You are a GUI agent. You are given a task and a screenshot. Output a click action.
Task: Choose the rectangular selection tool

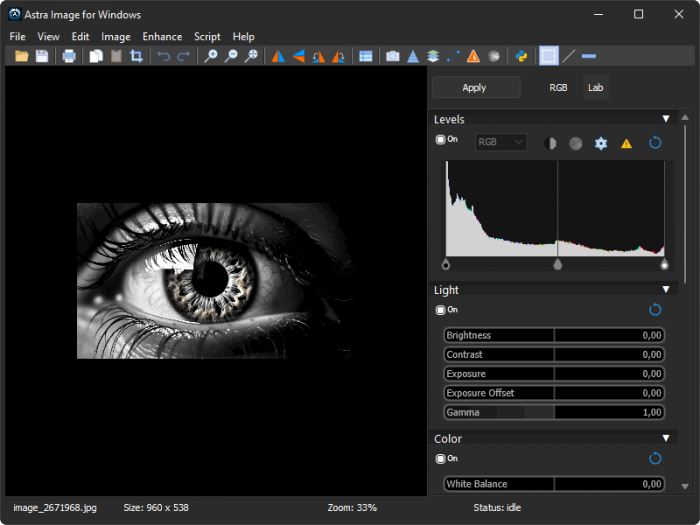click(548, 56)
